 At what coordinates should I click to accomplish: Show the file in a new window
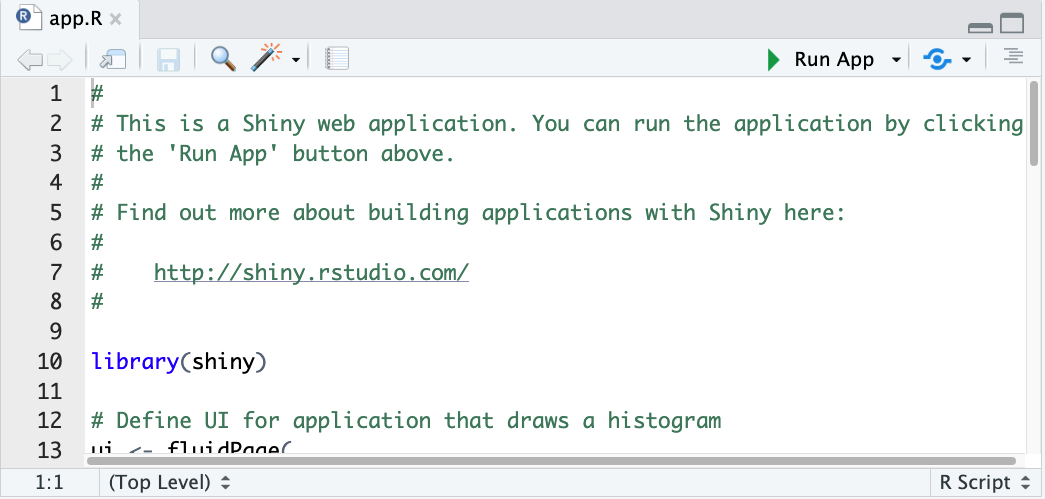[x=113, y=60]
